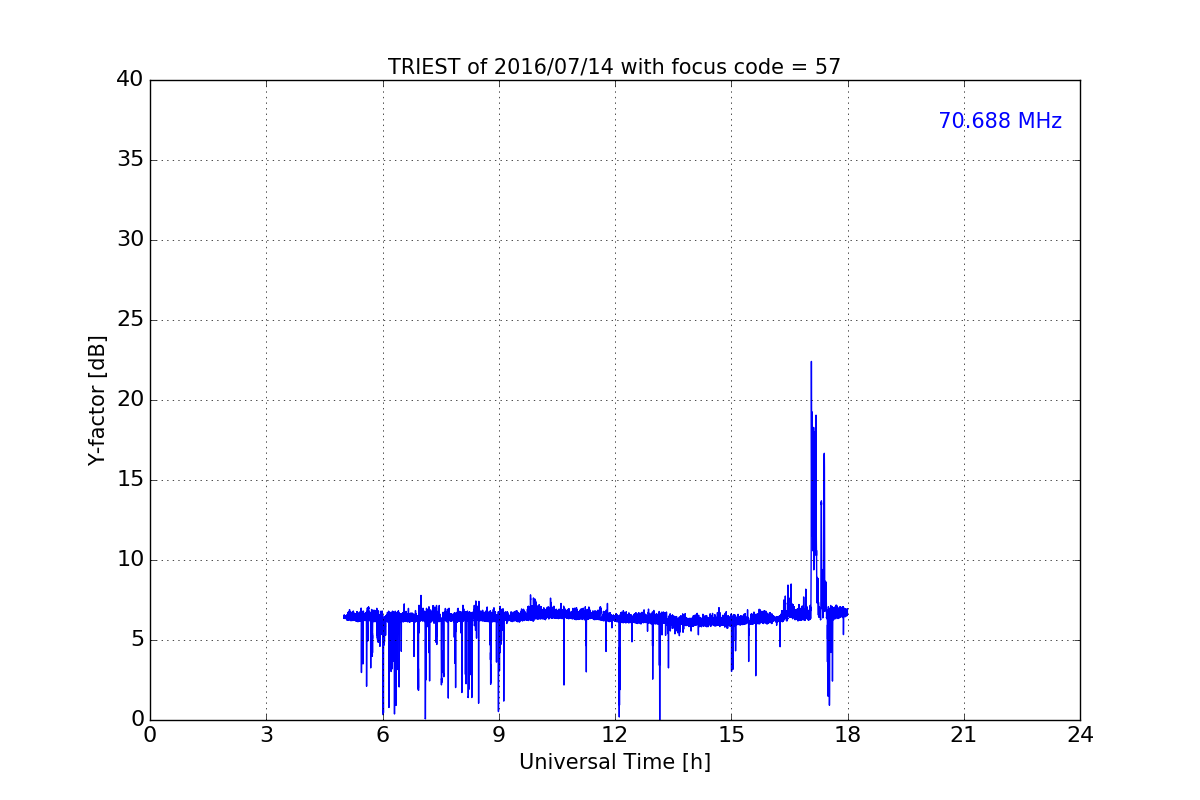The width and height of the screenshot is (1200, 800).
Task: Click the y-axis tick label '30'
Action: [x=130, y=240]
